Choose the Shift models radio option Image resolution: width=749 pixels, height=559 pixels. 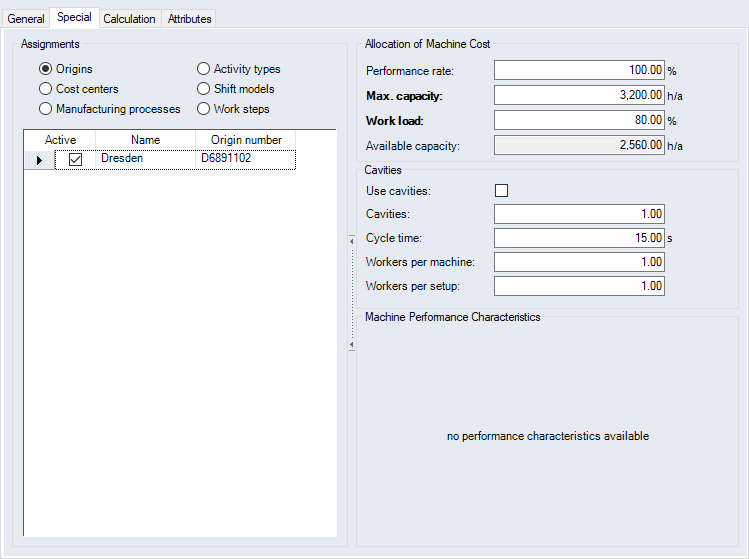[x=203, y=89]
